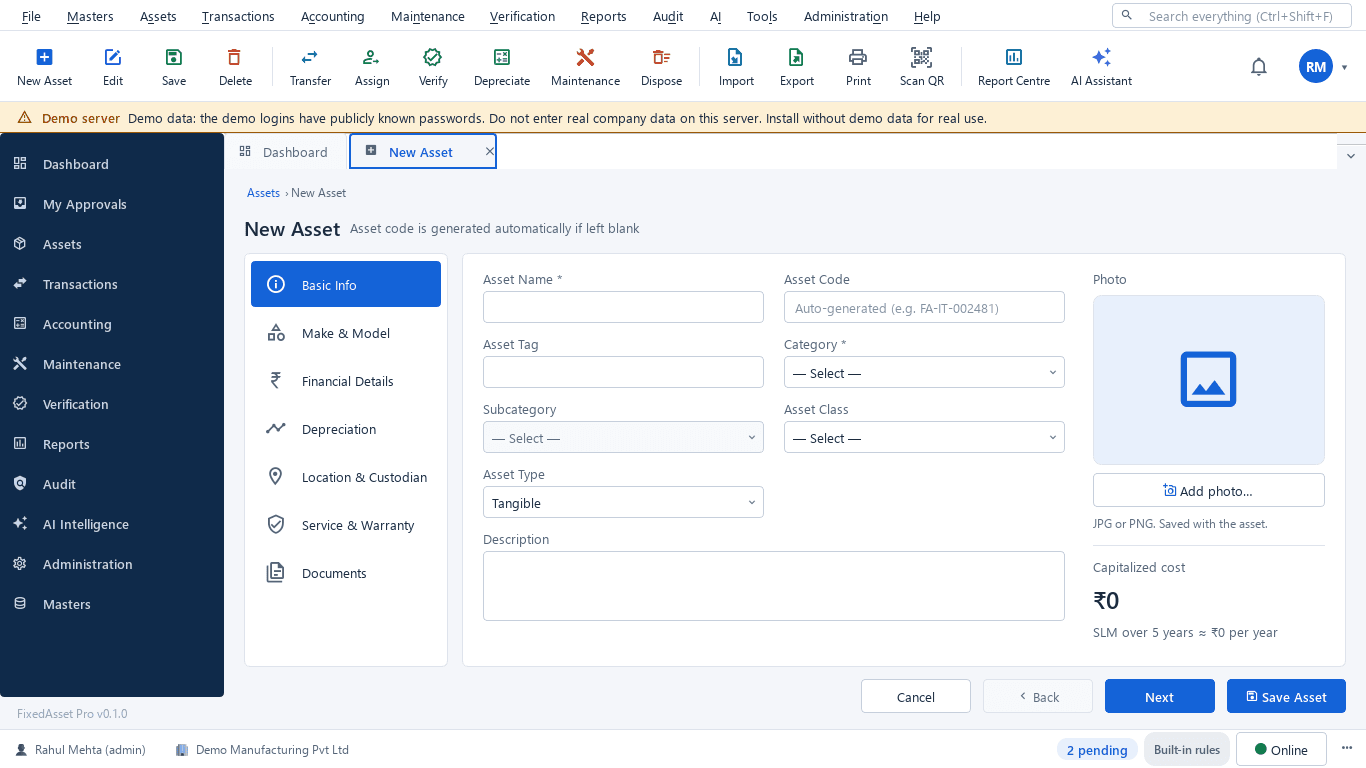Open the Verify toolbar icon
Viewport: 1366px width, 768px height.
pyautogui.click(x=433, y=67)
